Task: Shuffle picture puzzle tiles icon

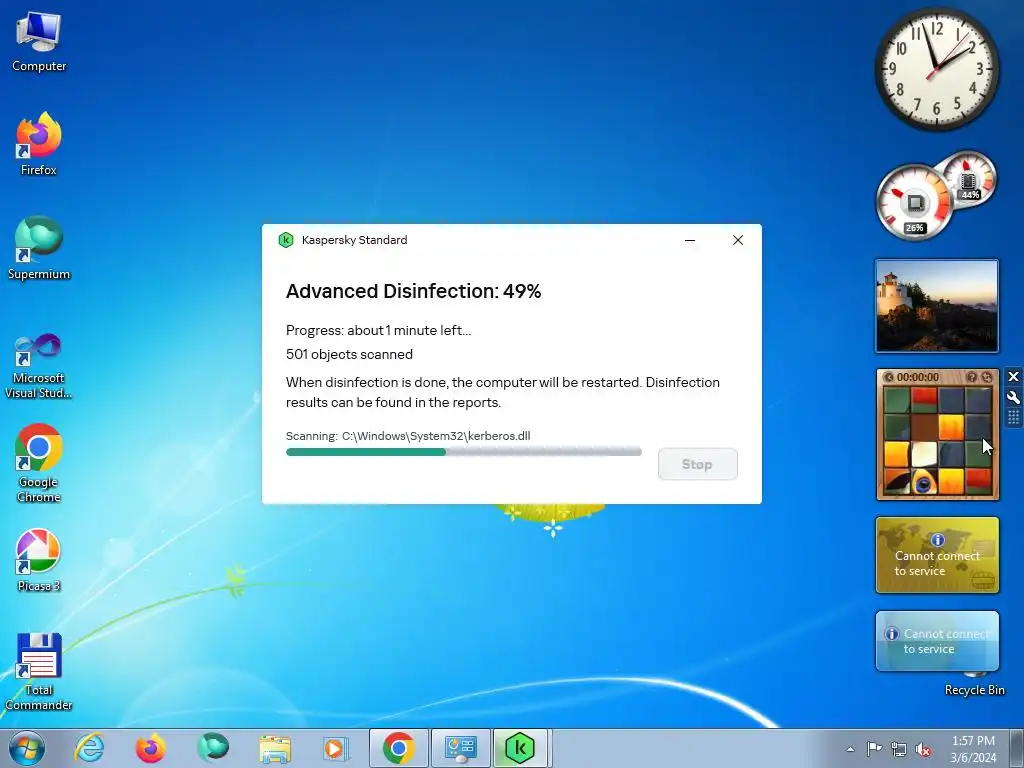Action: 987,377
